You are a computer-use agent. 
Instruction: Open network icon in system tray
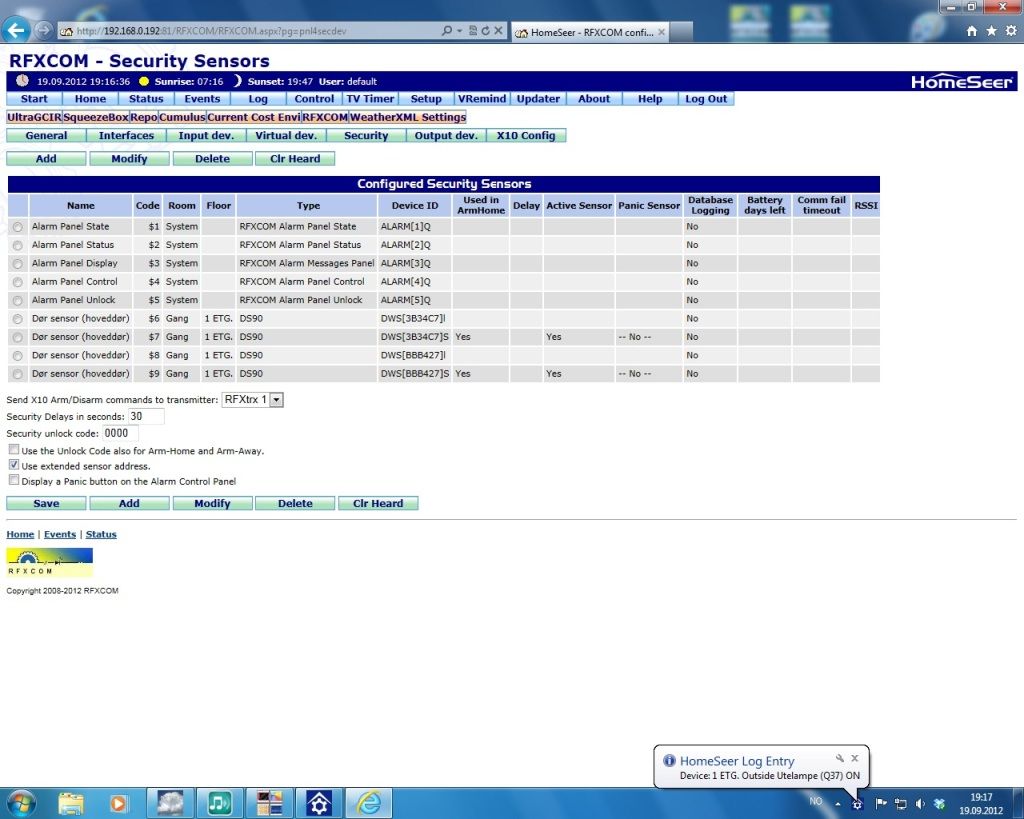(x=901, y=803)
